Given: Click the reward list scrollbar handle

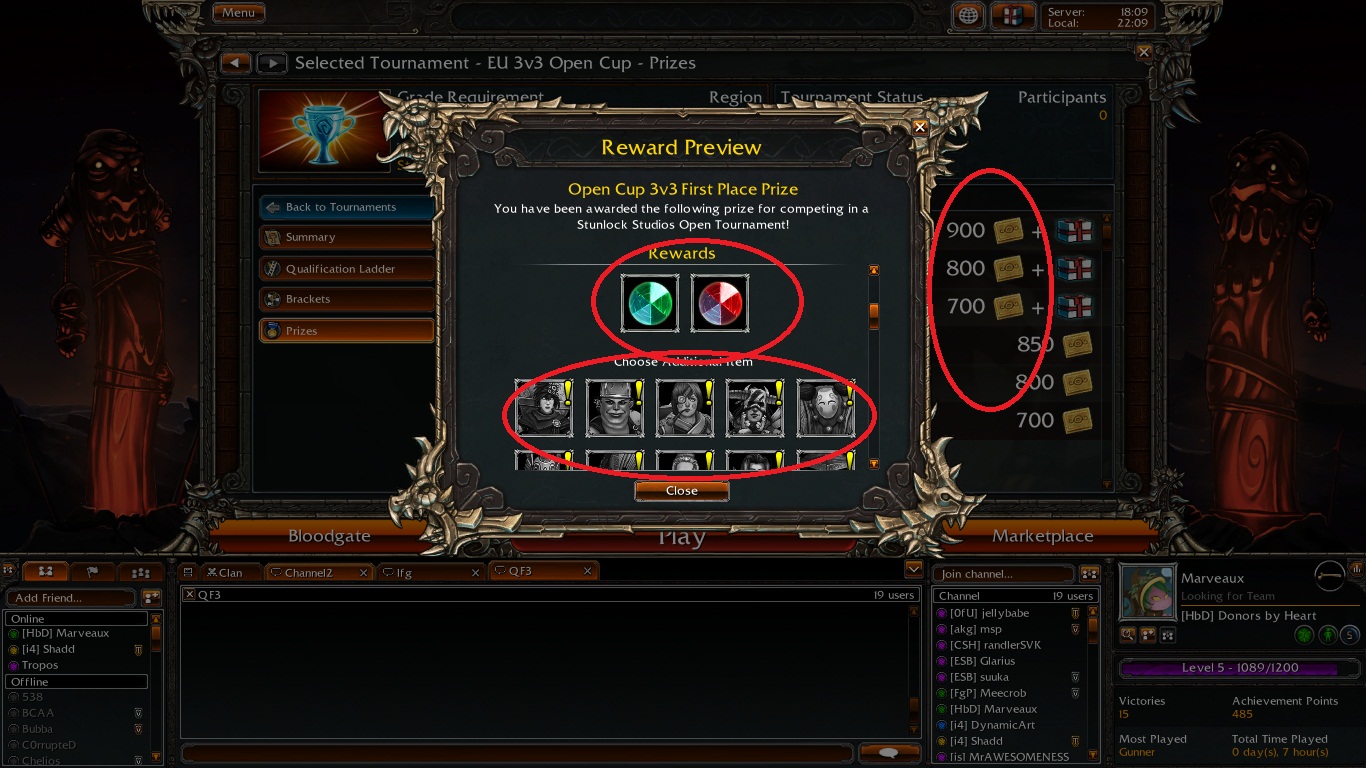Looking at the screenshot, I should [x=873, y=315].
